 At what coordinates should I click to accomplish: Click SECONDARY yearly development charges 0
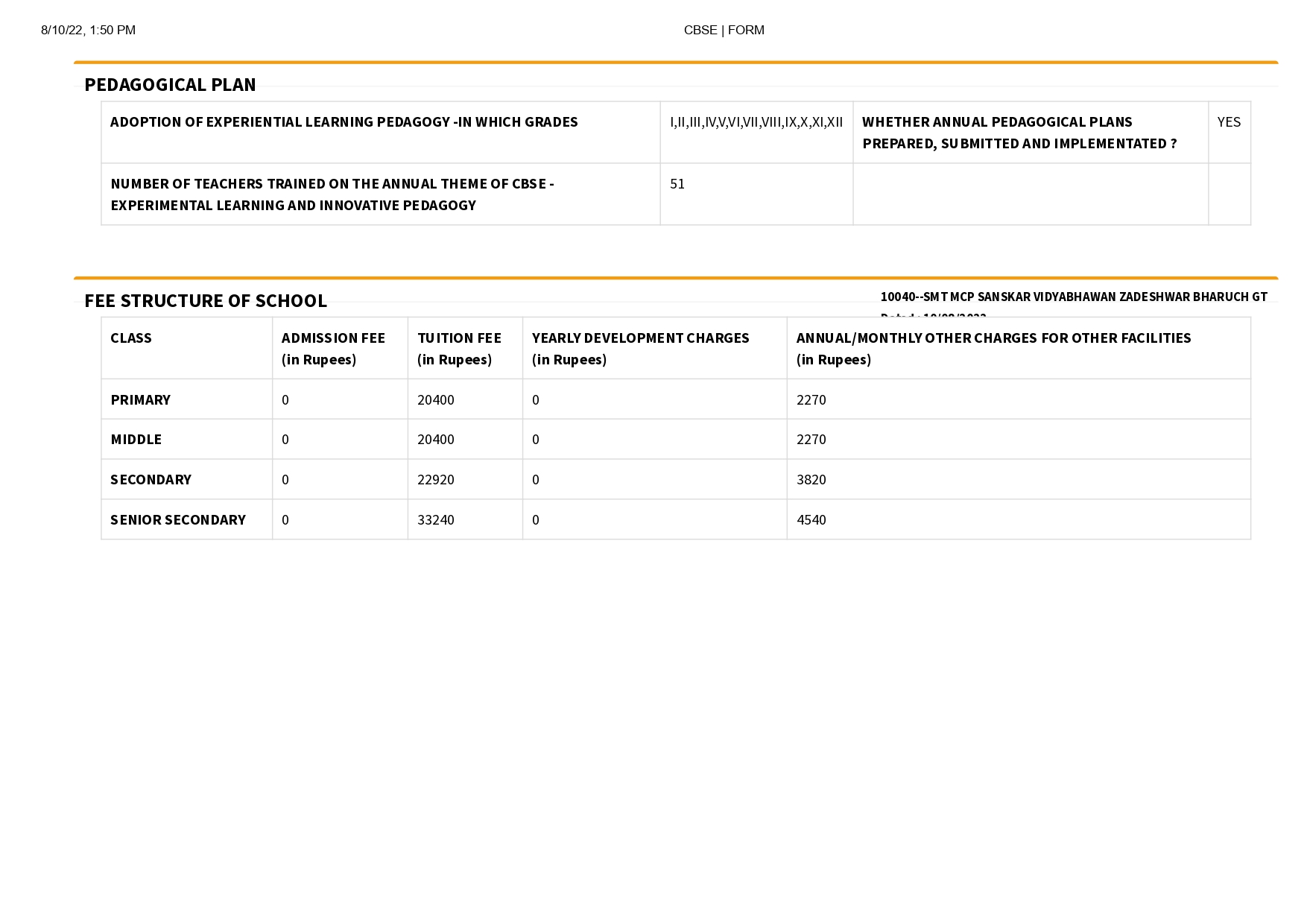pyautogui.click(x=536, y=480)
